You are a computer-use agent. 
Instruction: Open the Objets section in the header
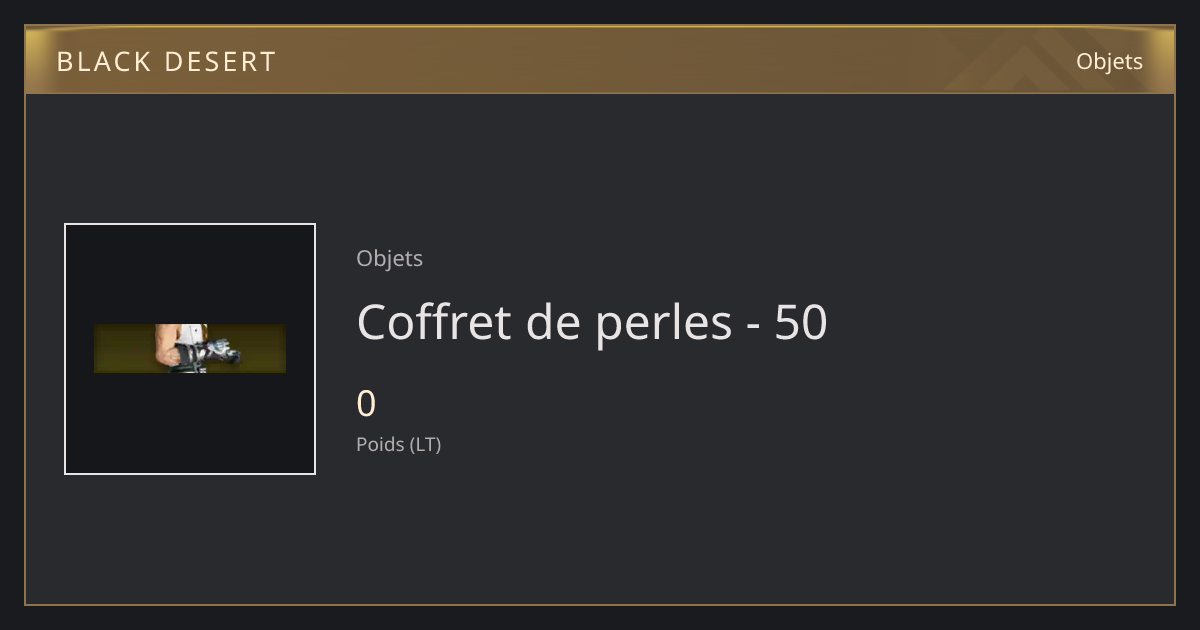(1109, 61)
